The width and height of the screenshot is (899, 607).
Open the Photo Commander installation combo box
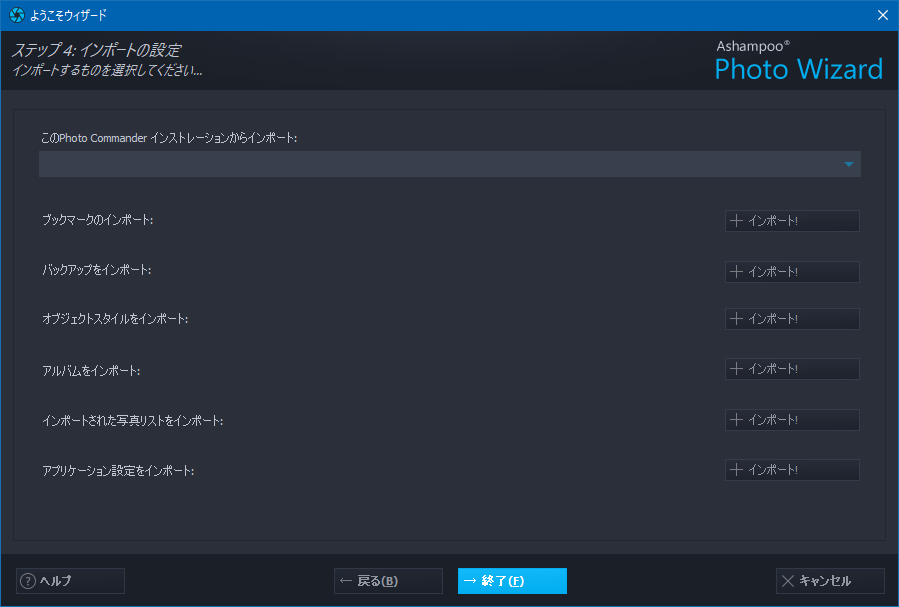pos(450,164)
